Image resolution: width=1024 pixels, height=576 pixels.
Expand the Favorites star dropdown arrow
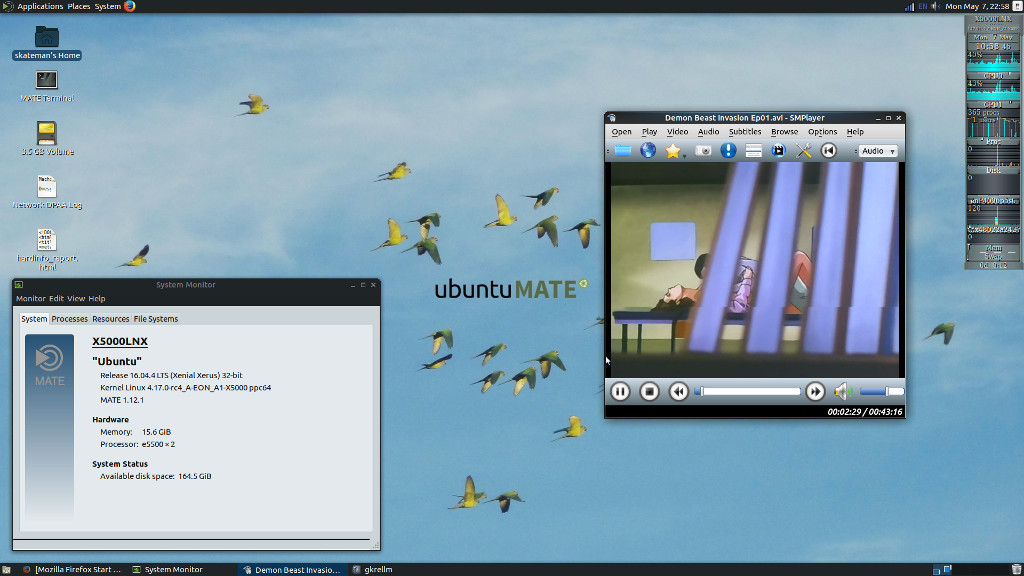pyautogui.click(x=684, y=155)
